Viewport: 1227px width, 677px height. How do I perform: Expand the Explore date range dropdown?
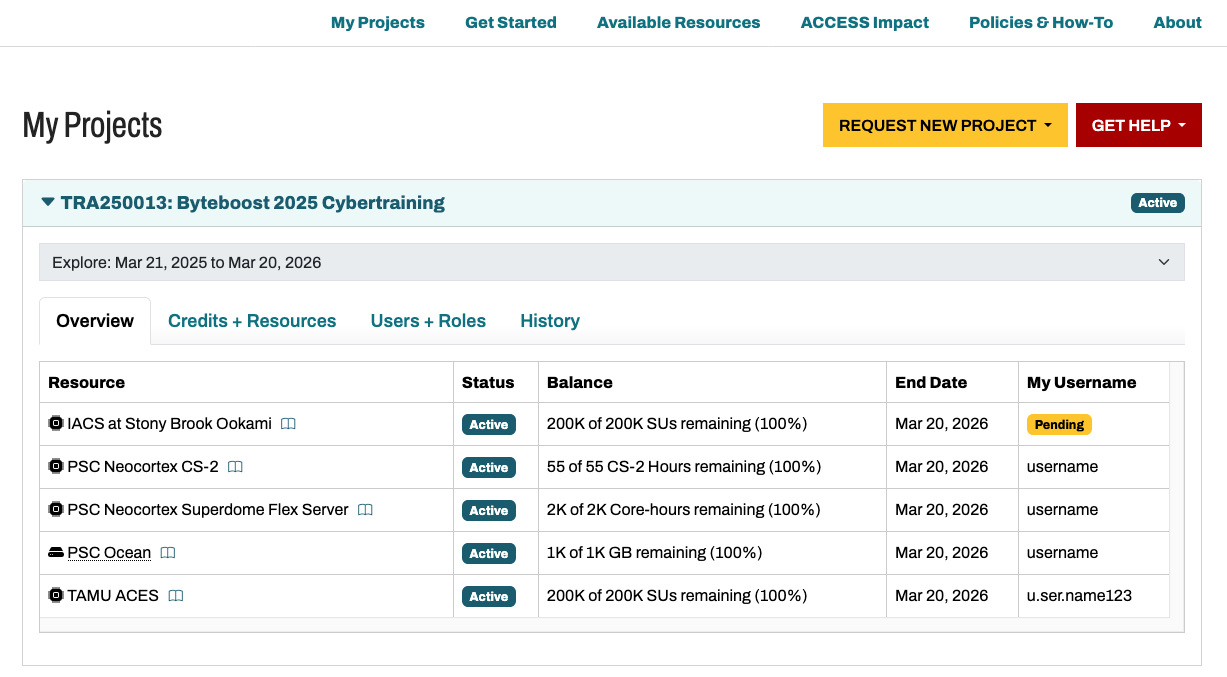click(1163, 262)
